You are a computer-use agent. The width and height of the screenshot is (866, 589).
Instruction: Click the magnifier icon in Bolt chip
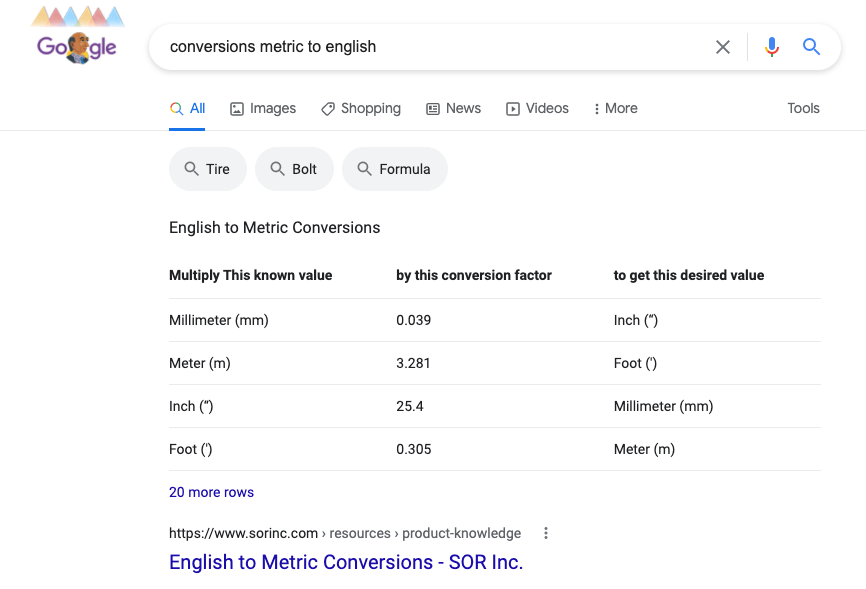click(x=277, y=169)
